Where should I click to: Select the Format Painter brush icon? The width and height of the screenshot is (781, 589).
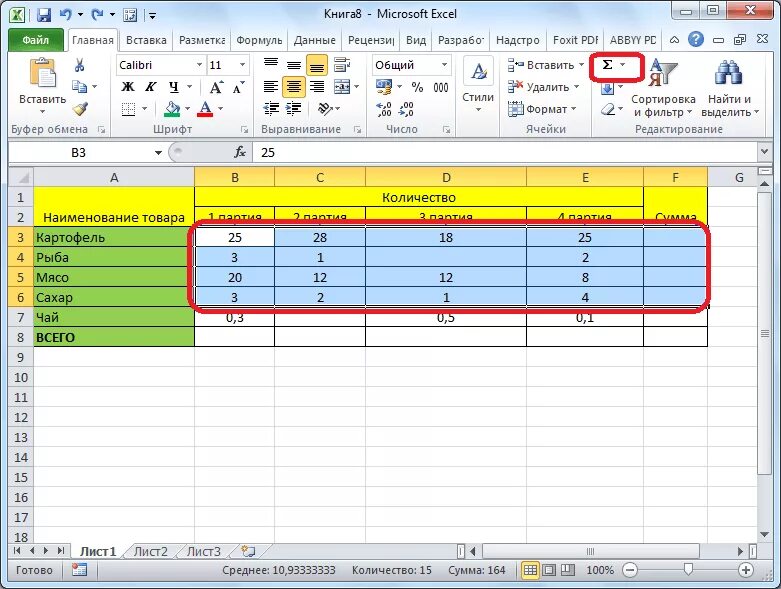(x=80, y=109)
